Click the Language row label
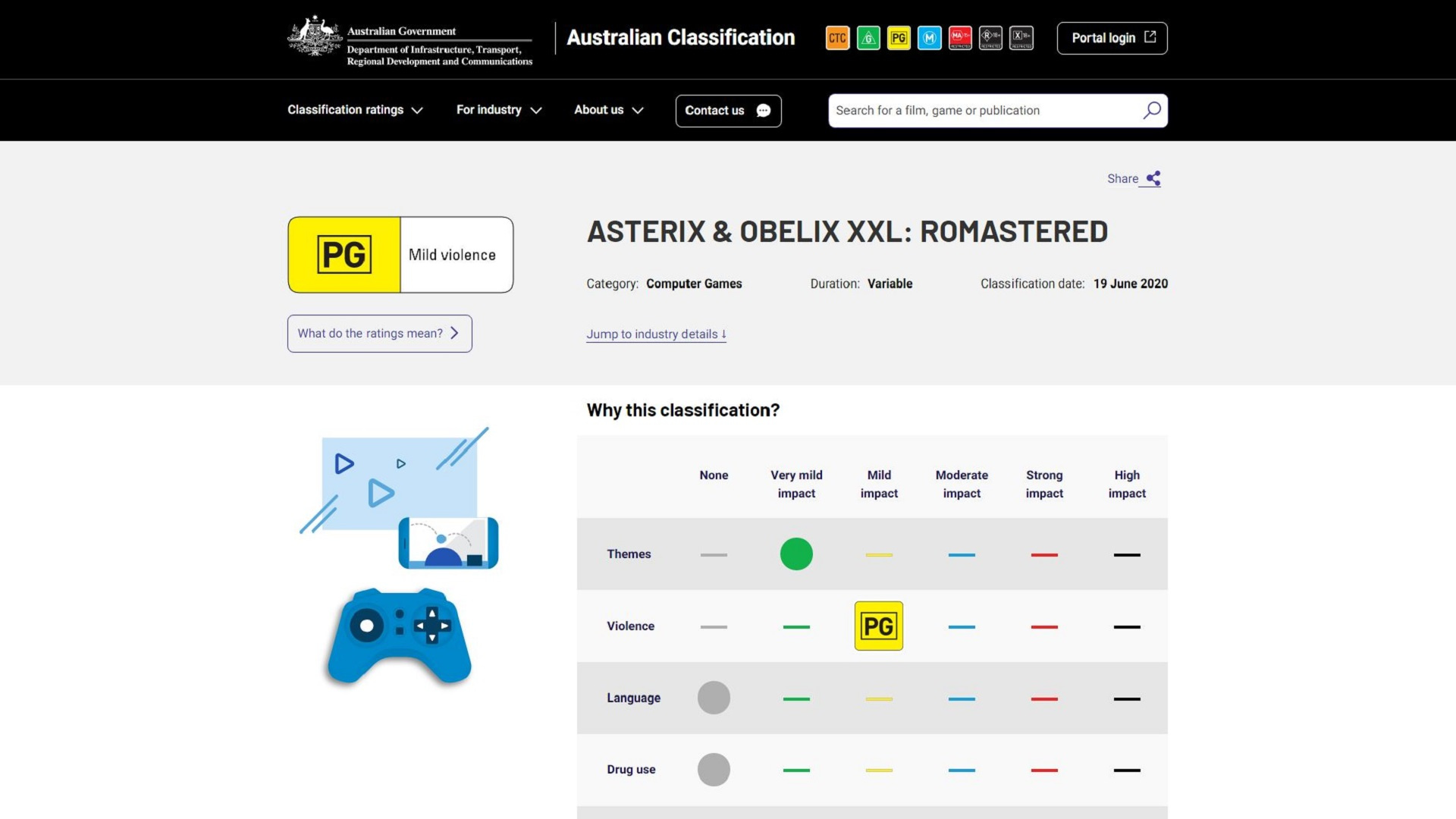Image resolution: width=1456 pixels, height=819 pixels. pos(633,698)
